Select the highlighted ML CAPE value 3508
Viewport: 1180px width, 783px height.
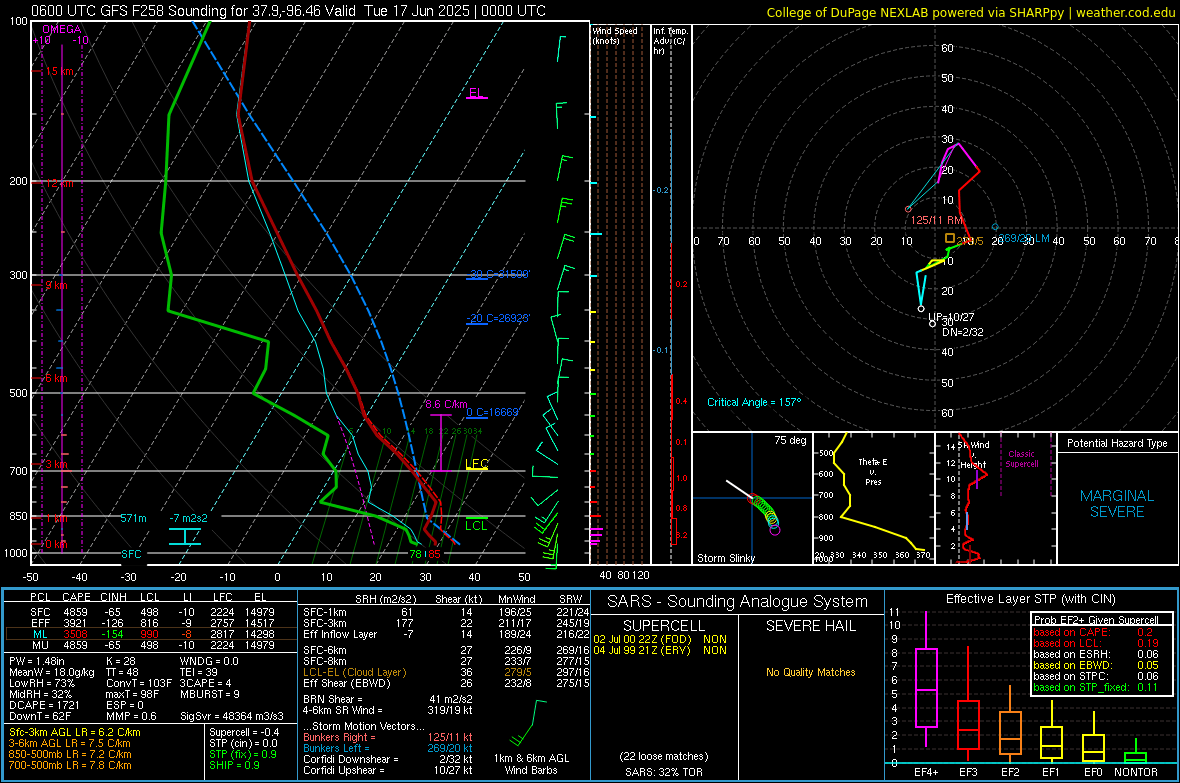(75, 634)
